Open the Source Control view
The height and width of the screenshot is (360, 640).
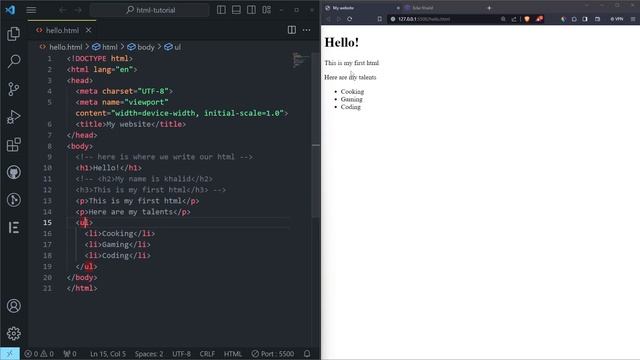[x=13, y=89]
